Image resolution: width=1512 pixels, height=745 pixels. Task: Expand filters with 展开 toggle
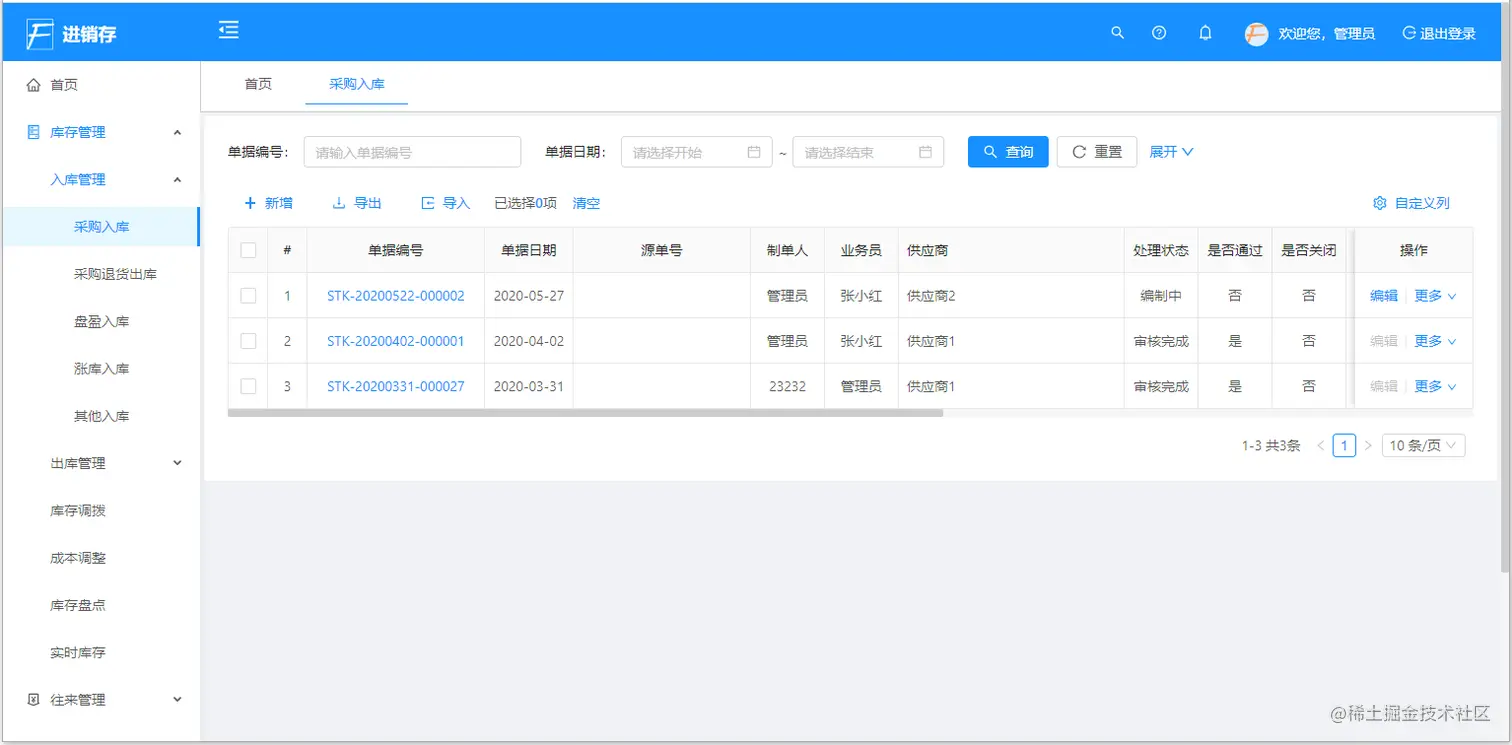point(1171,152)
